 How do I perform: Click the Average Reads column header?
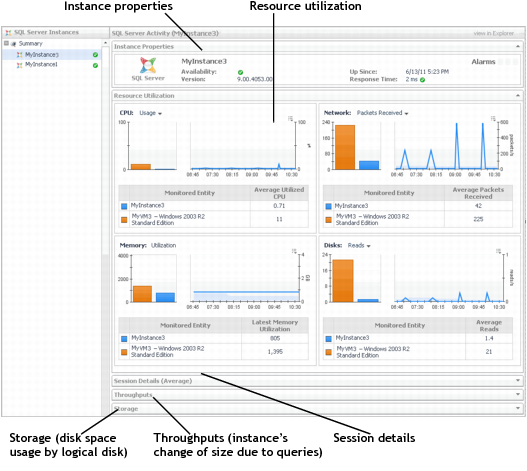coord(489,326)
